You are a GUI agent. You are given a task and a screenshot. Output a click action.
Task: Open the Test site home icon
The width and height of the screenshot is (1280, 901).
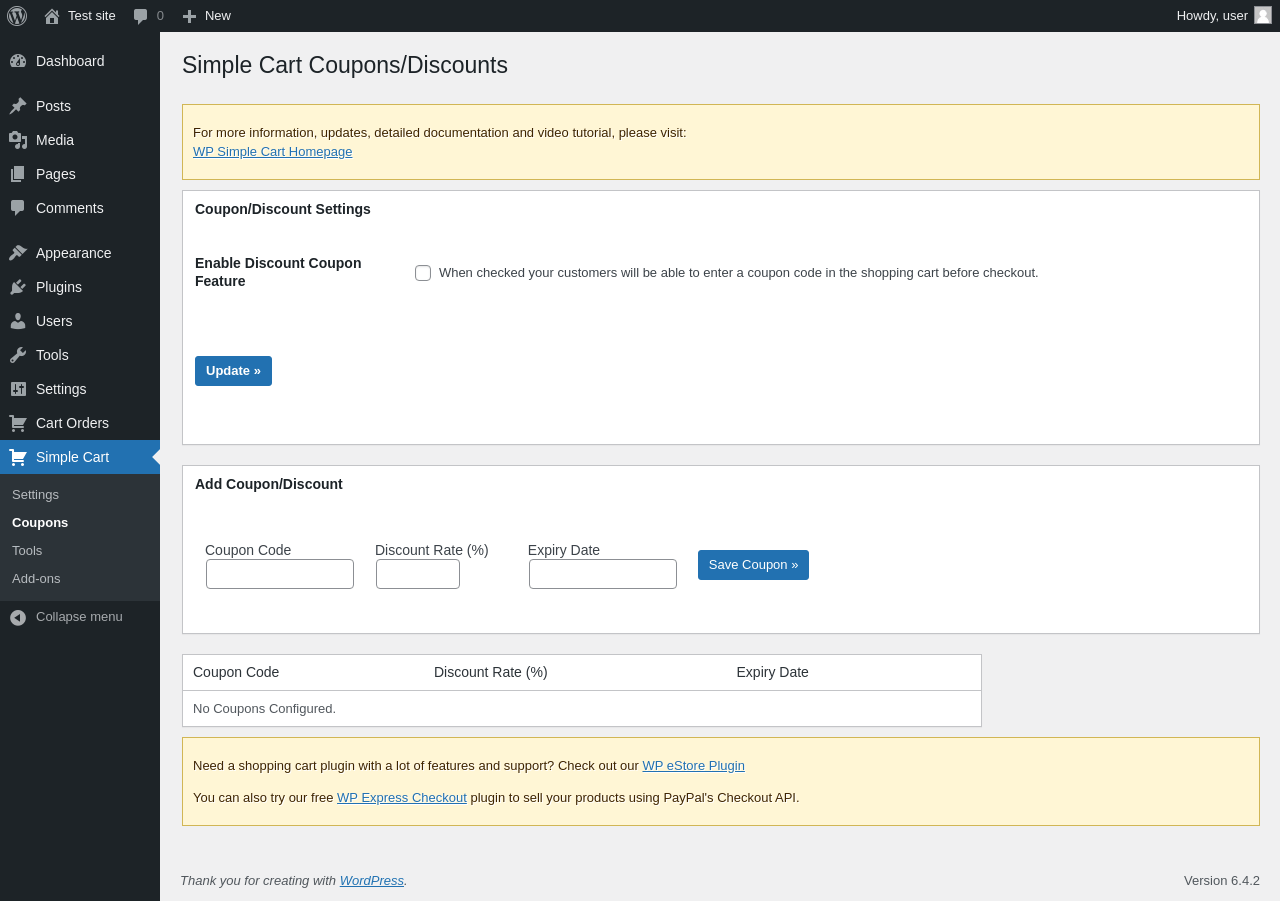pyautogui.click(x=52, y=16)
